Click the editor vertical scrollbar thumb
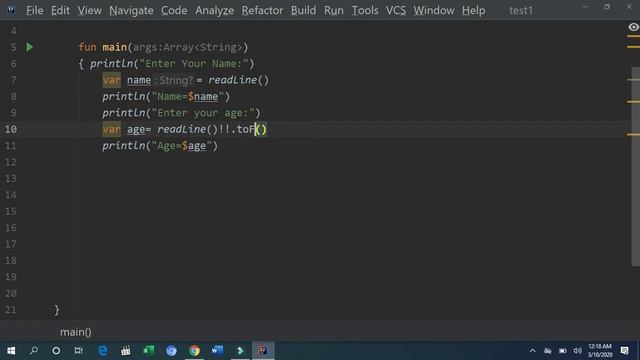Screen dimensions: 640x360 (636, 167)
